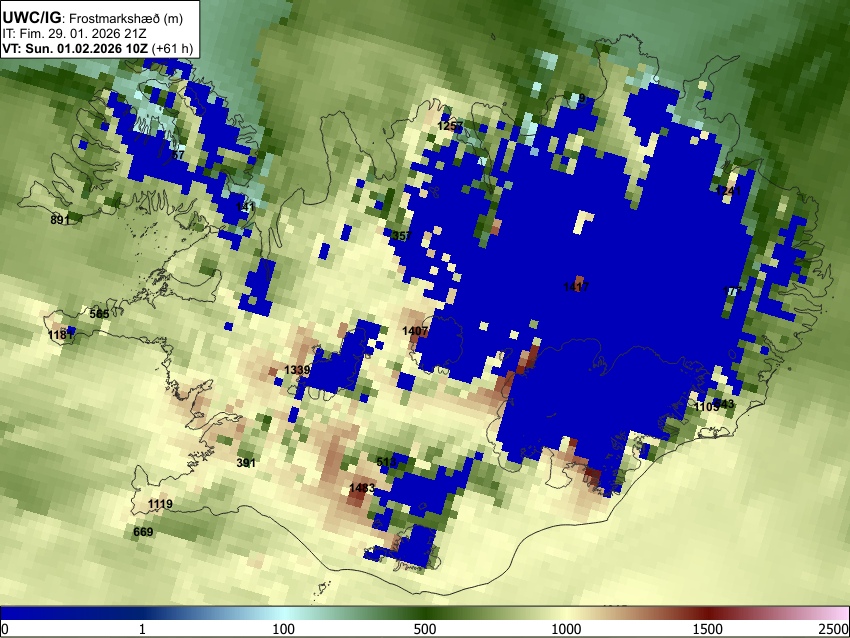The height and width of the screenshot is (638, 850).
Task: Click the map value 669 offshore in the southwest
Action: [x=143, y=532]
